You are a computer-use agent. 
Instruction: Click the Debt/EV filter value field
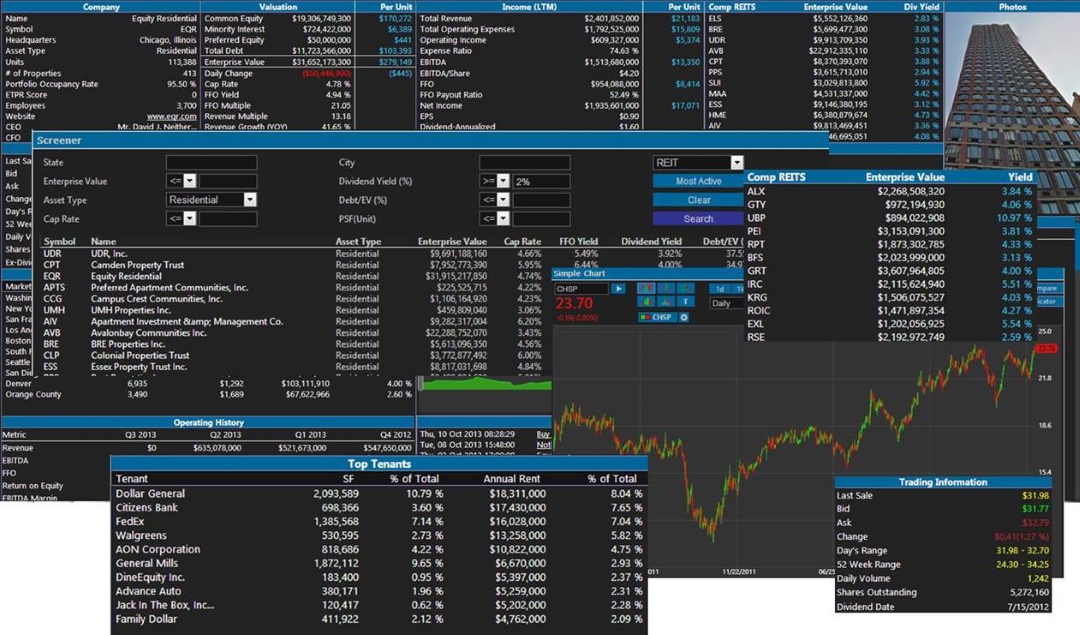click(x=541, y=200)
